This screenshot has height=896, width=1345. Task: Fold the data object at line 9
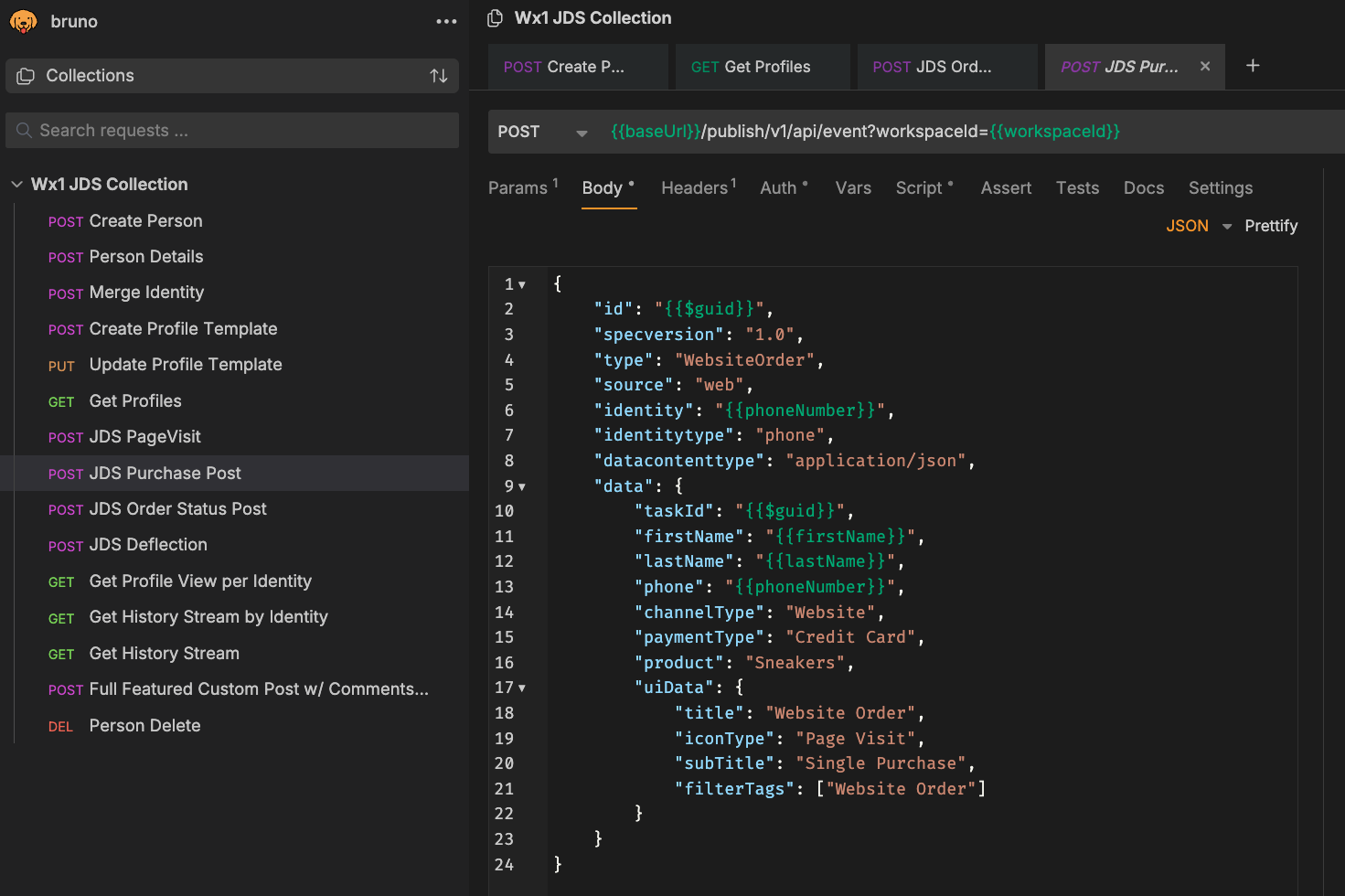[522, 487]
